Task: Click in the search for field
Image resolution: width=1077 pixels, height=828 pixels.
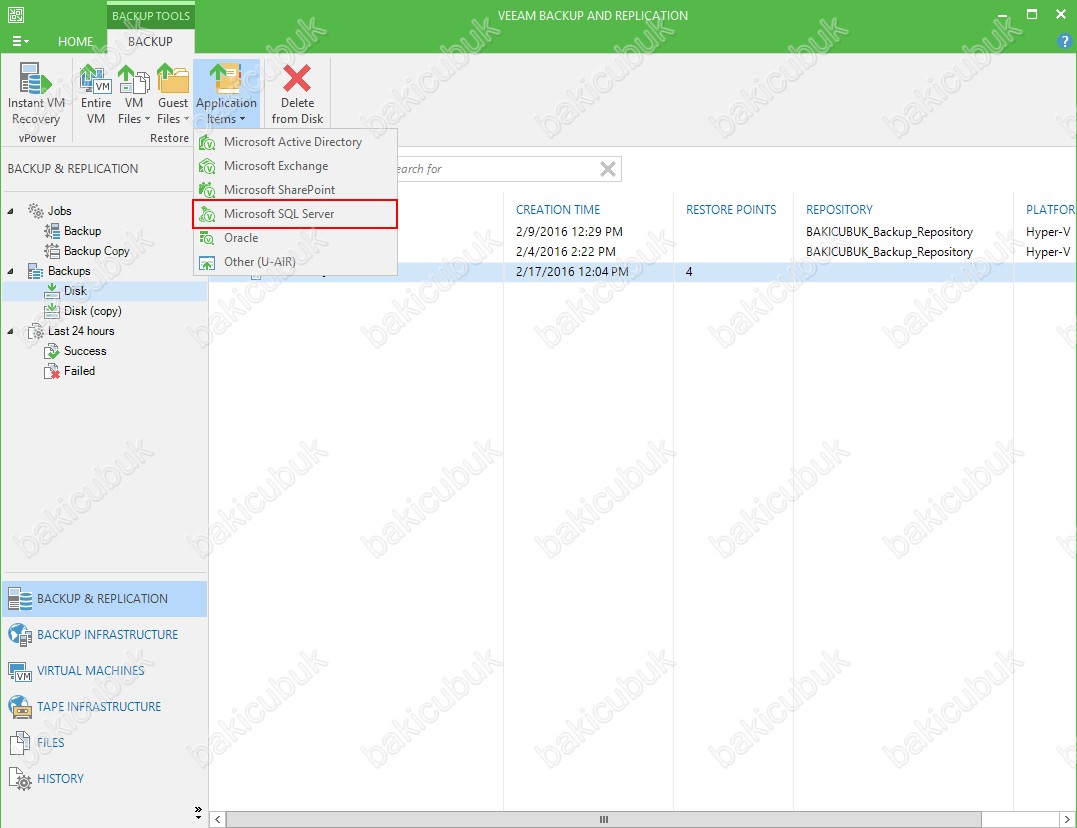Action: [x=495, y=169]
